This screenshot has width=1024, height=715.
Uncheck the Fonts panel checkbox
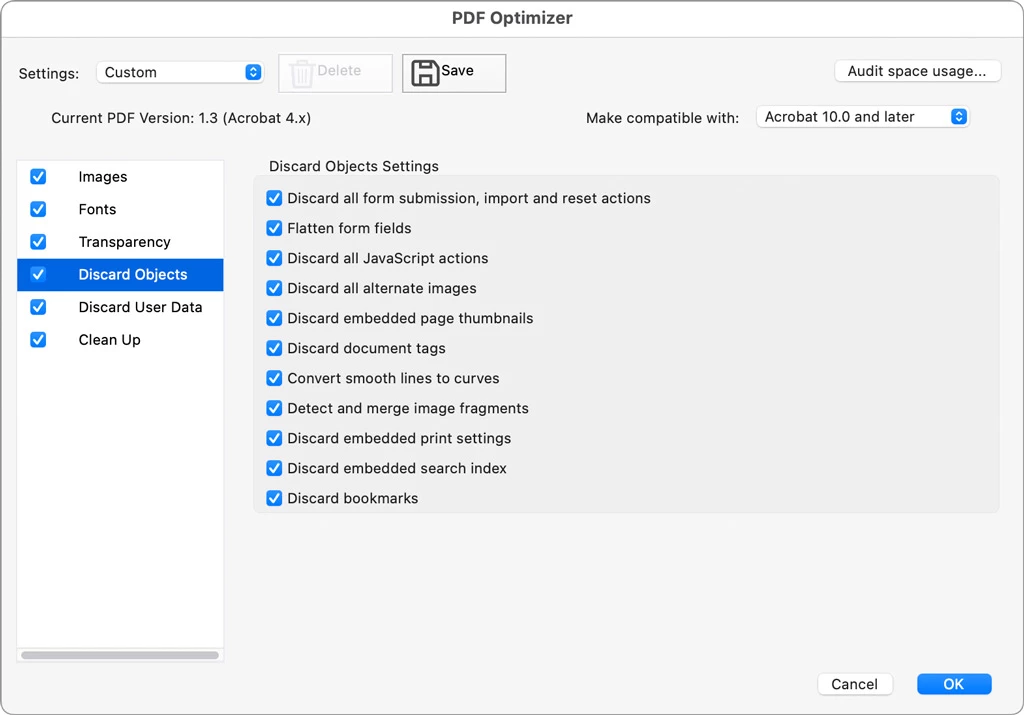point(39,209)
